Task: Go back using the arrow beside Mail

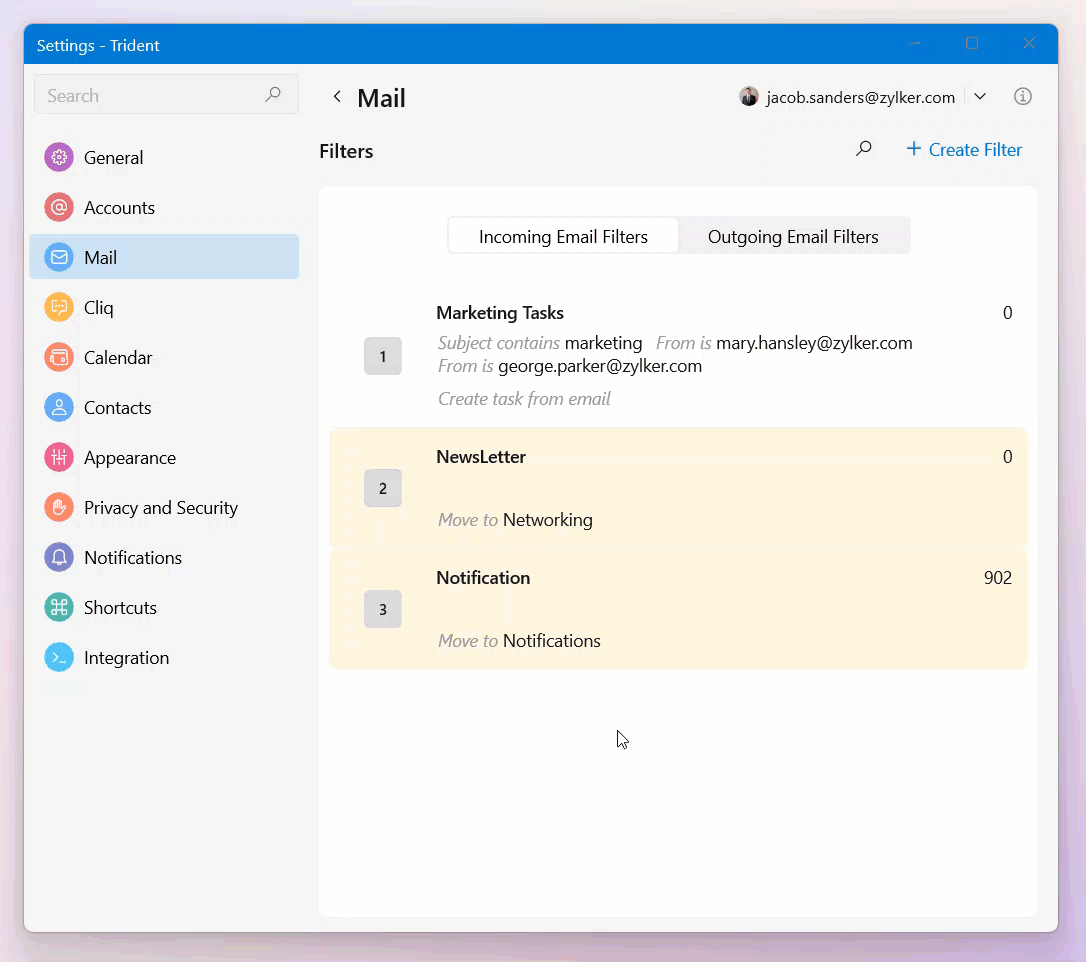Action: [337, 97]
